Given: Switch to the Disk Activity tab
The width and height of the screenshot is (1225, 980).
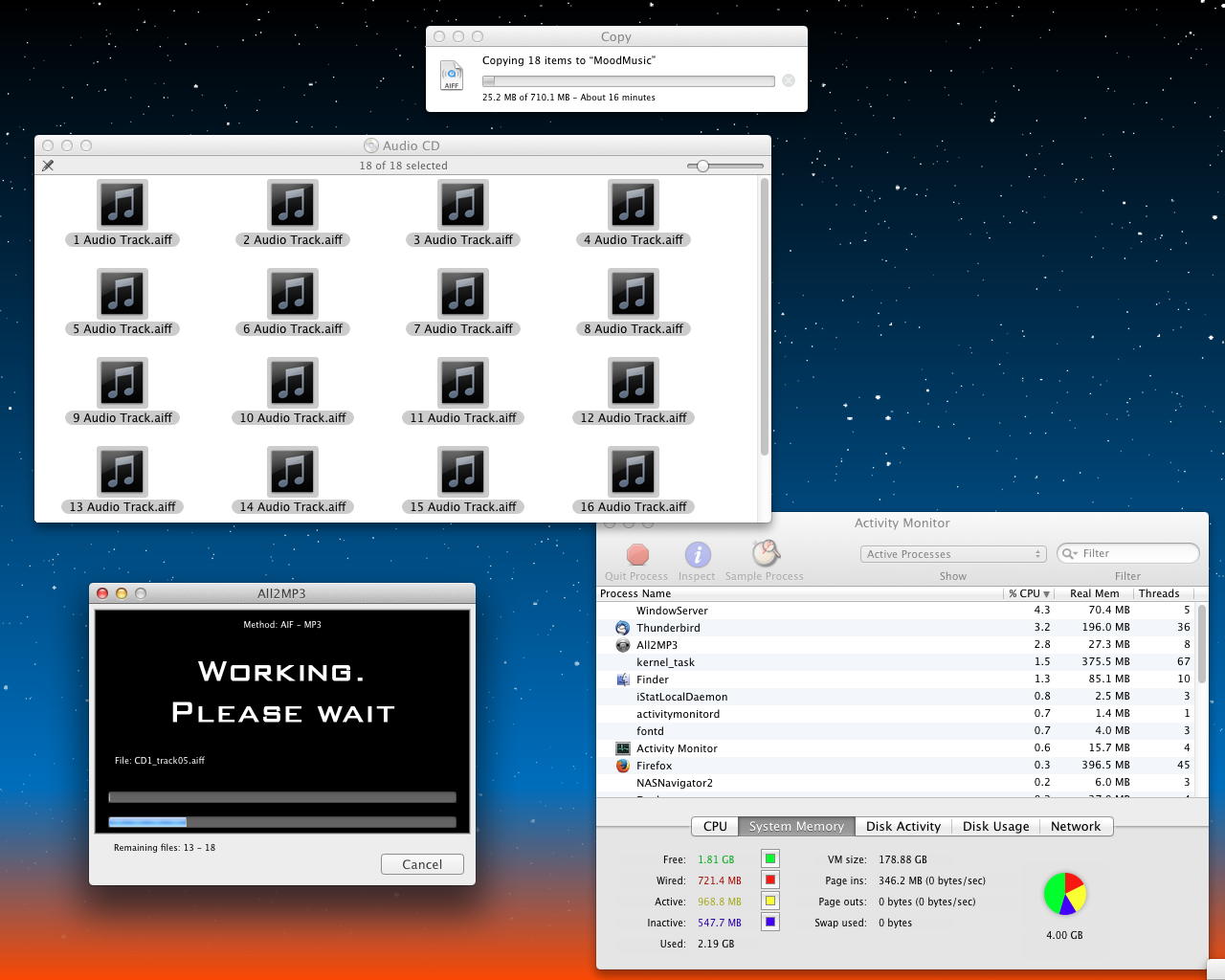Looking at the screenshot, I should tap(903, 826).
